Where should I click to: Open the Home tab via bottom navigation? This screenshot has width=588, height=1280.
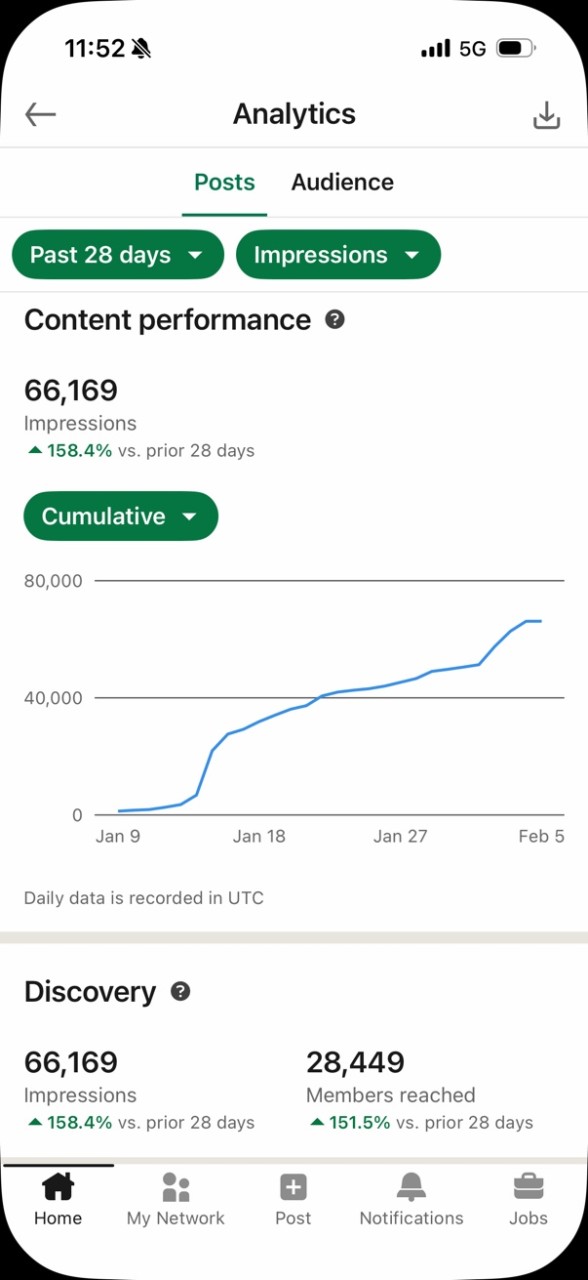tap(57, 1198)
